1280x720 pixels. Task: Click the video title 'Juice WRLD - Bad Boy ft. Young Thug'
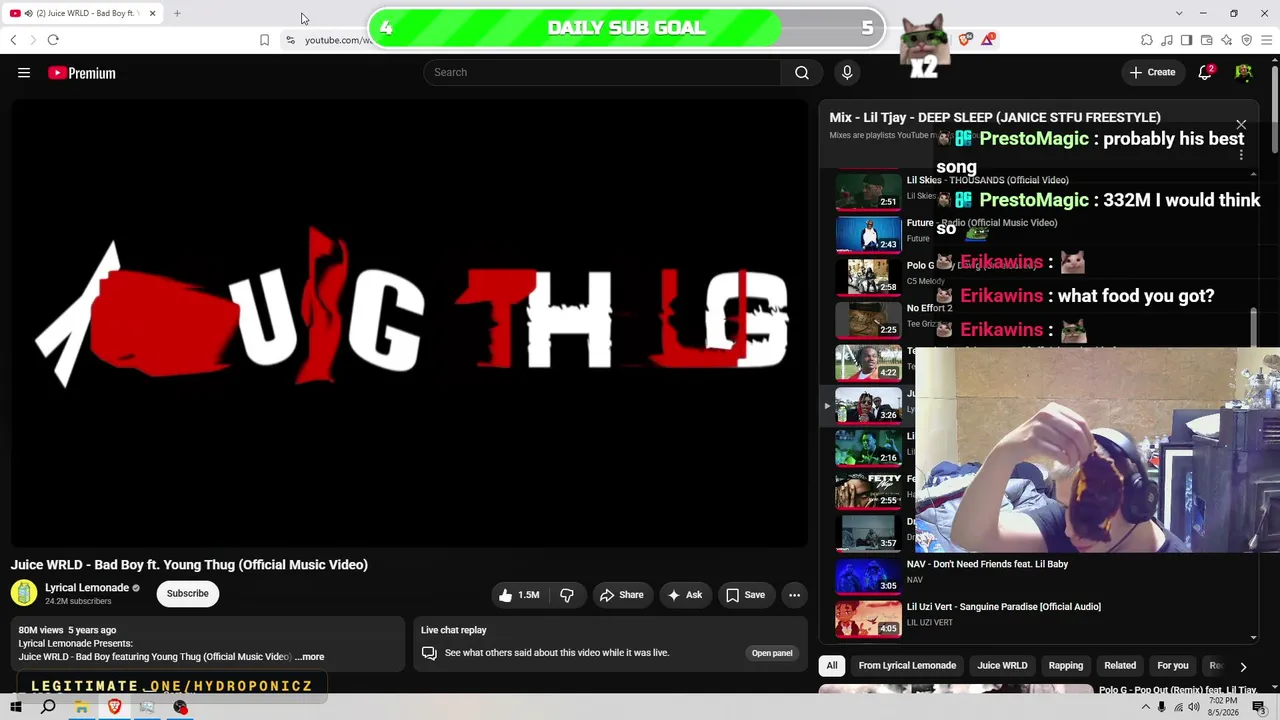pos(189,565)
